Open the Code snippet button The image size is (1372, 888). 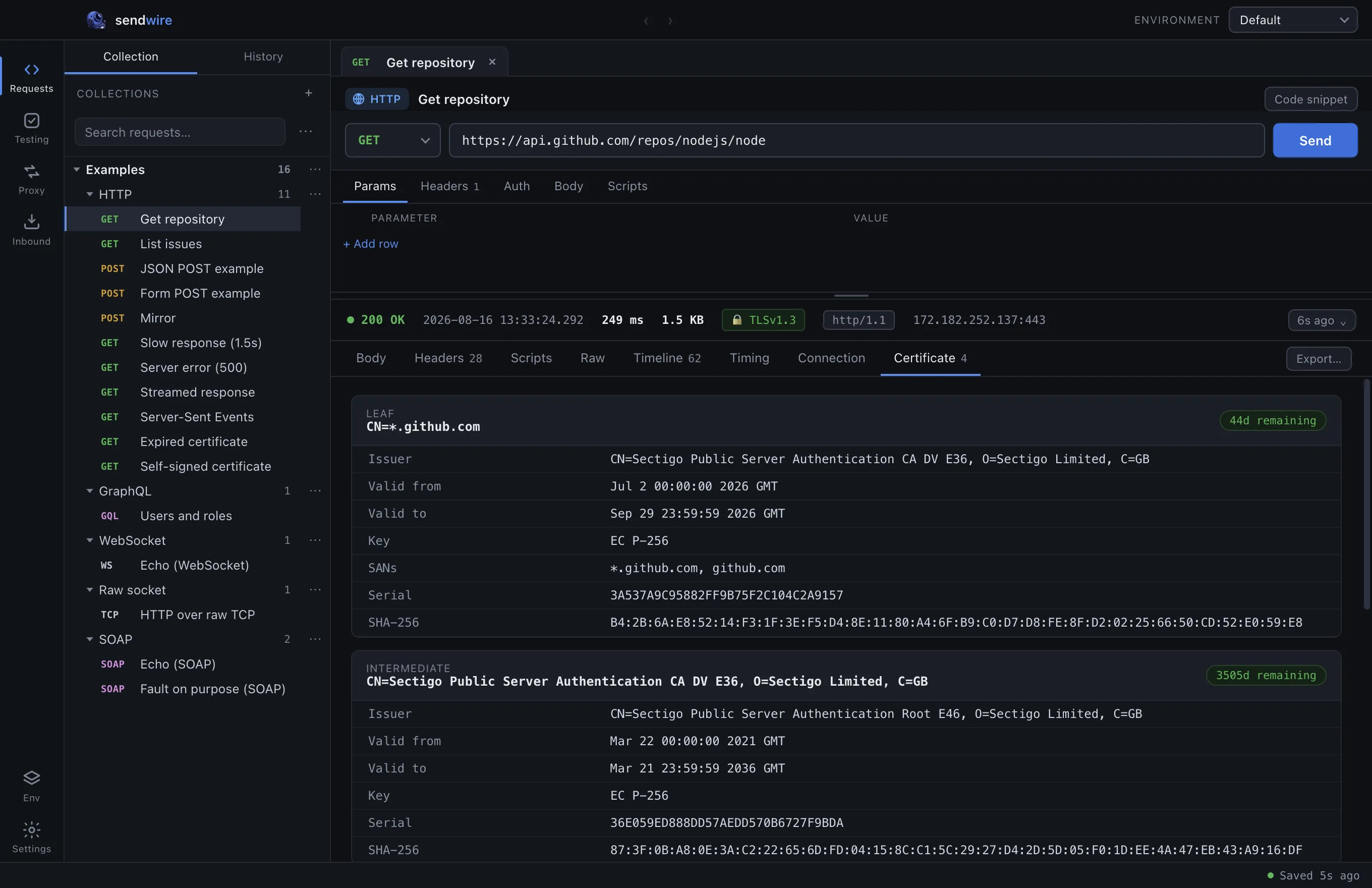point(1311,99)
